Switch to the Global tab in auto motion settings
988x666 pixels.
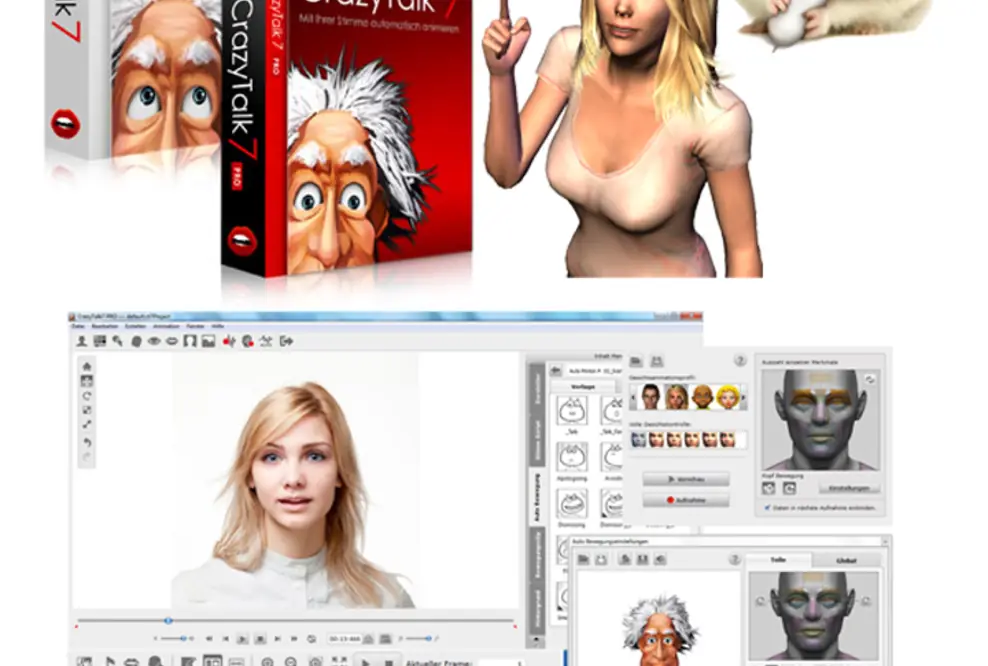click(x=846, y=560)
